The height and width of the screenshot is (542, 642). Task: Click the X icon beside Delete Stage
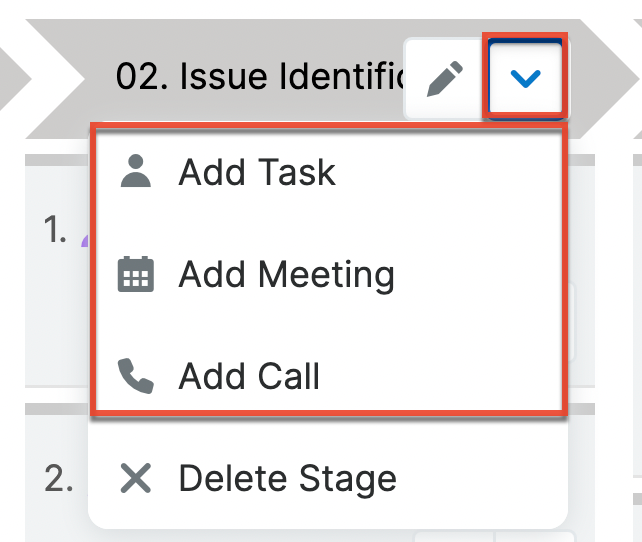[136, 478]
